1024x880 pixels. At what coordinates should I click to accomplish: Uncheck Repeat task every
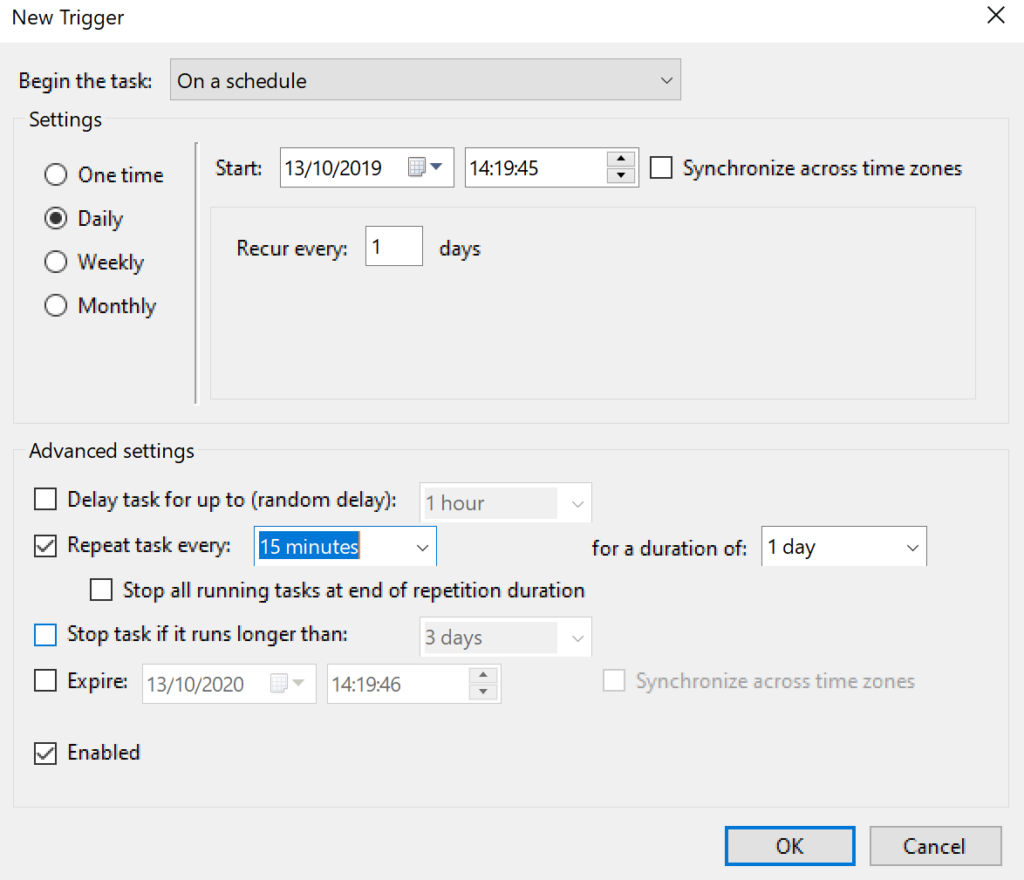tap(45, 546)
